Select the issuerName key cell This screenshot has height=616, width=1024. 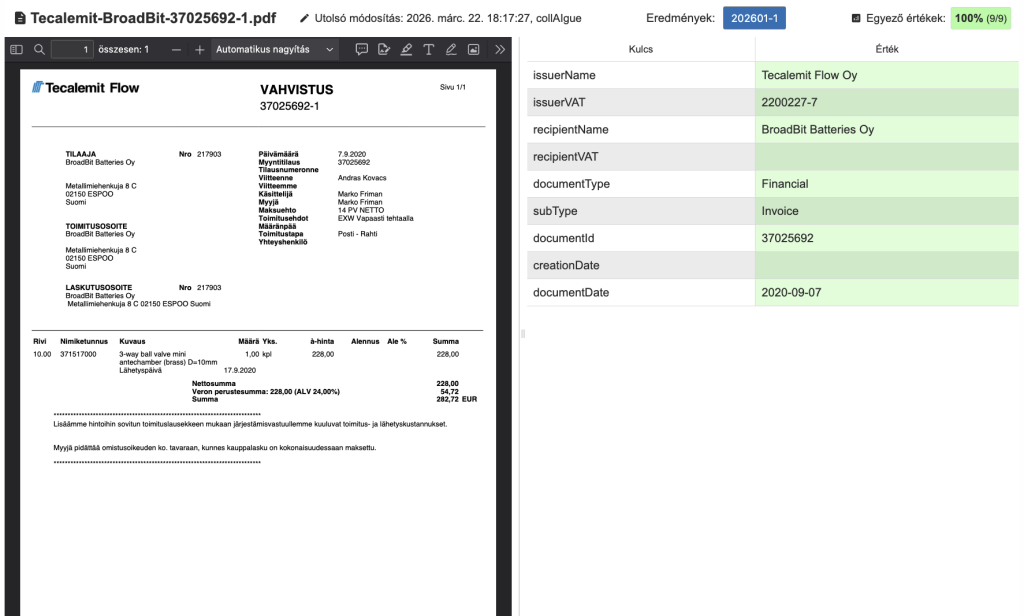641,75
